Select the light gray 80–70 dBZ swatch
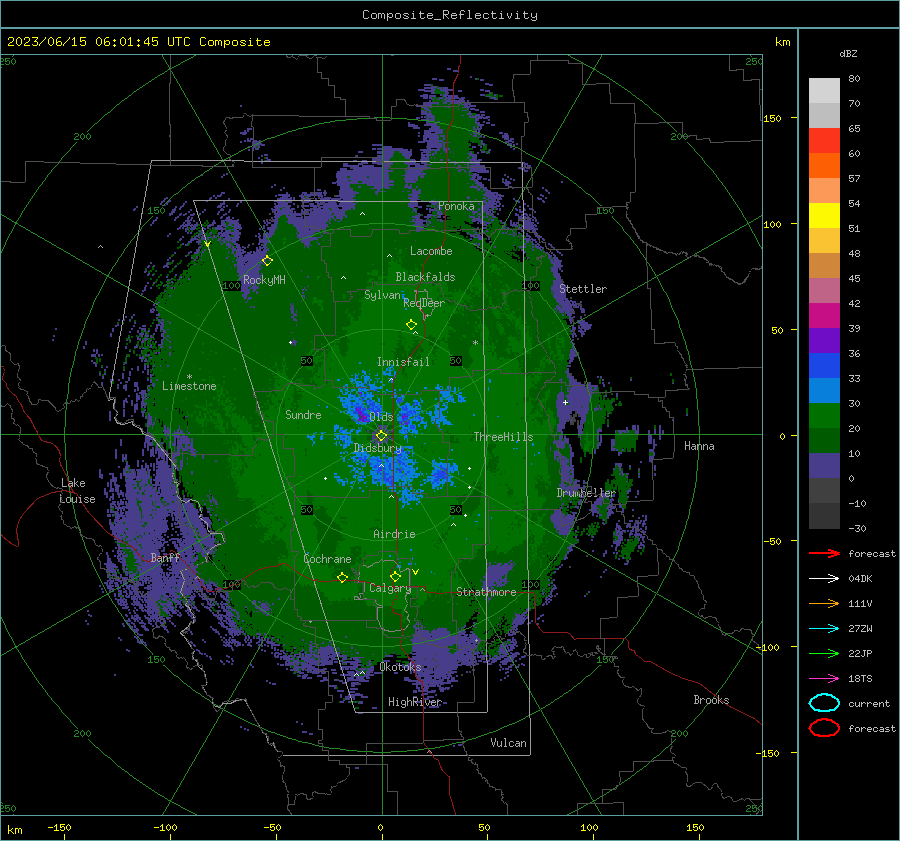Image resolution: width=900 pixels, height=841 pixels. tap(824, 90)
